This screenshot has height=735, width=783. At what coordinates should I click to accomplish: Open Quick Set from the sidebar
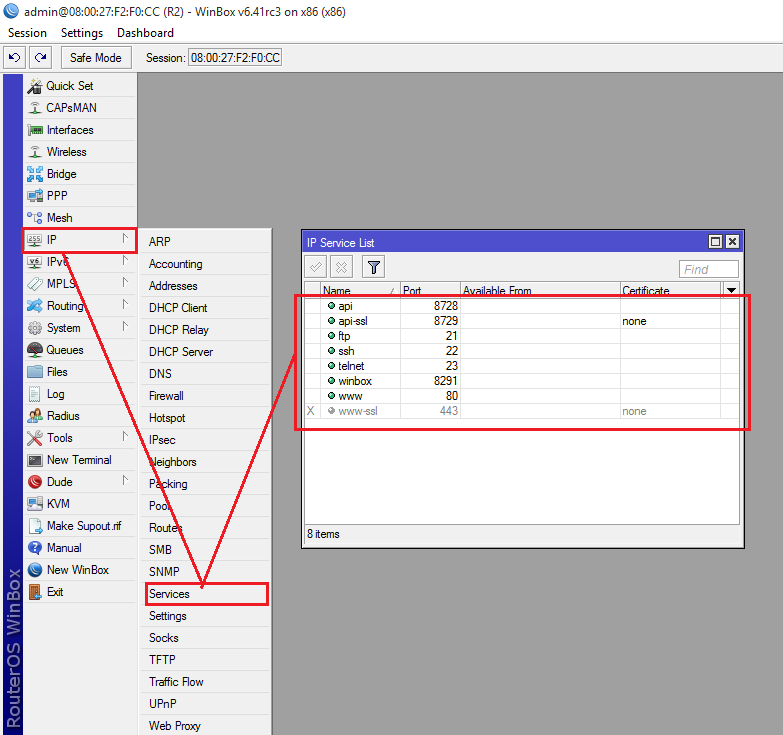tap(80, 86)
